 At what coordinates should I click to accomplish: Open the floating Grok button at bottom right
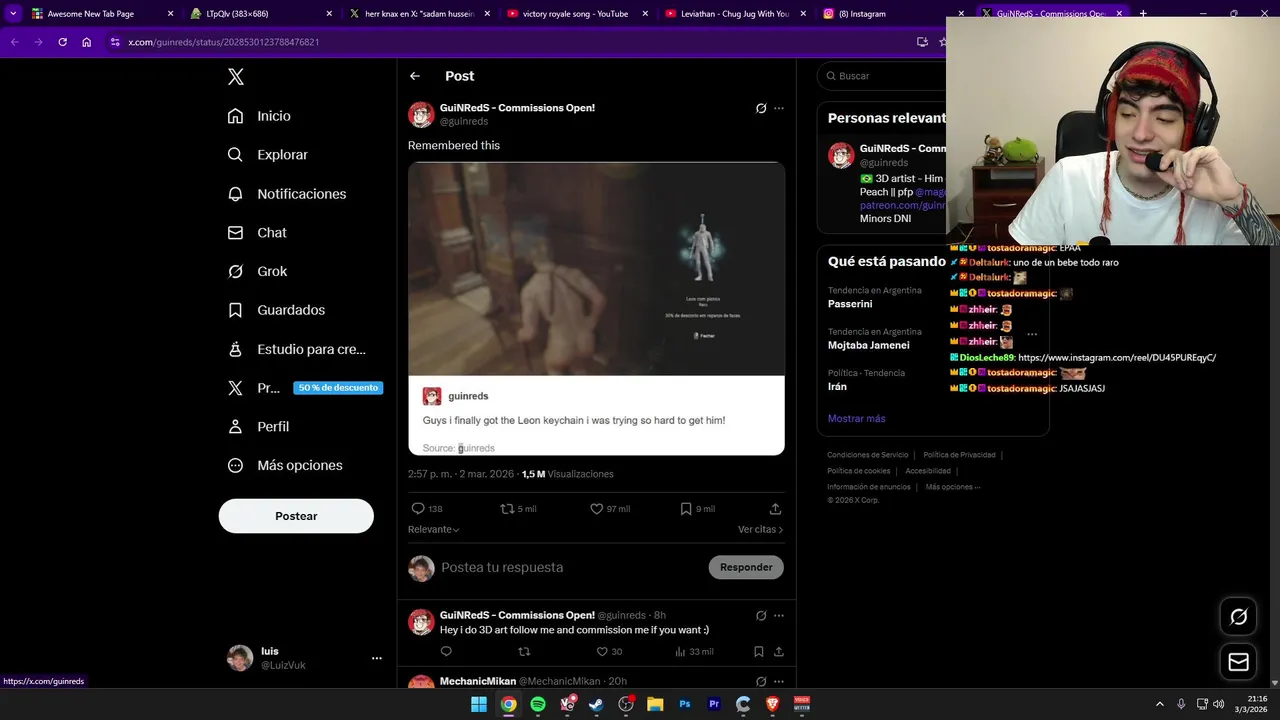tap(1238, 617)
